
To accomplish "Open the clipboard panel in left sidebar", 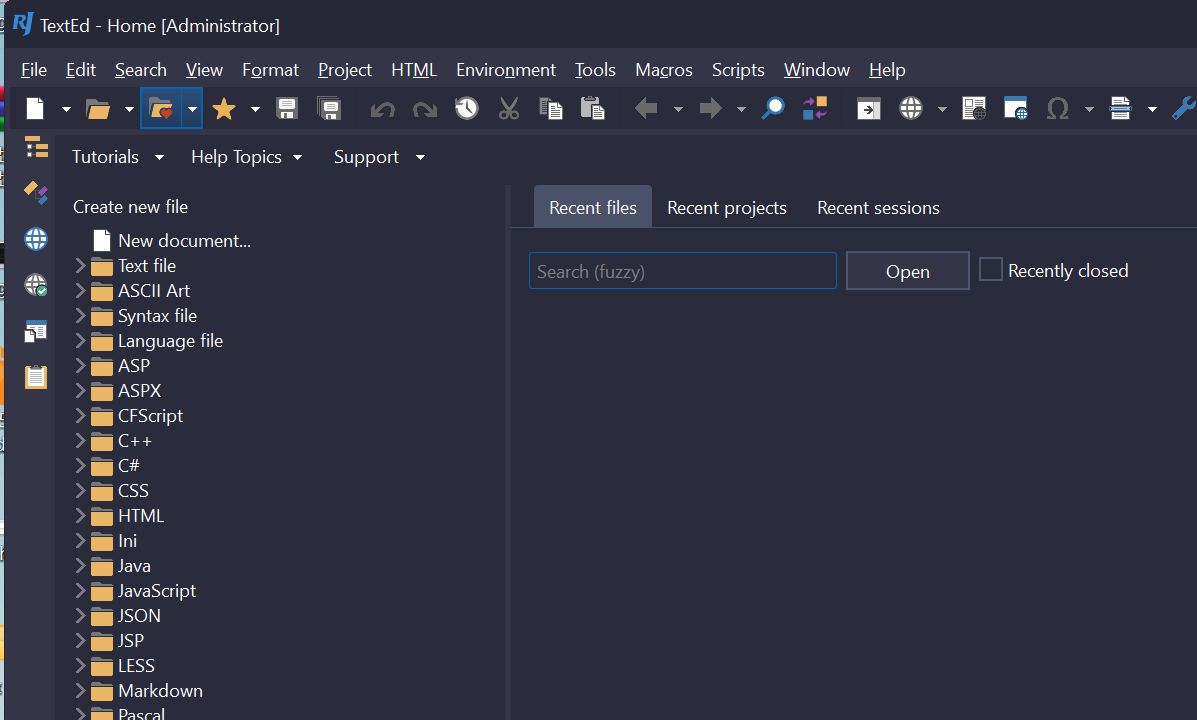I will click(36, 377).
